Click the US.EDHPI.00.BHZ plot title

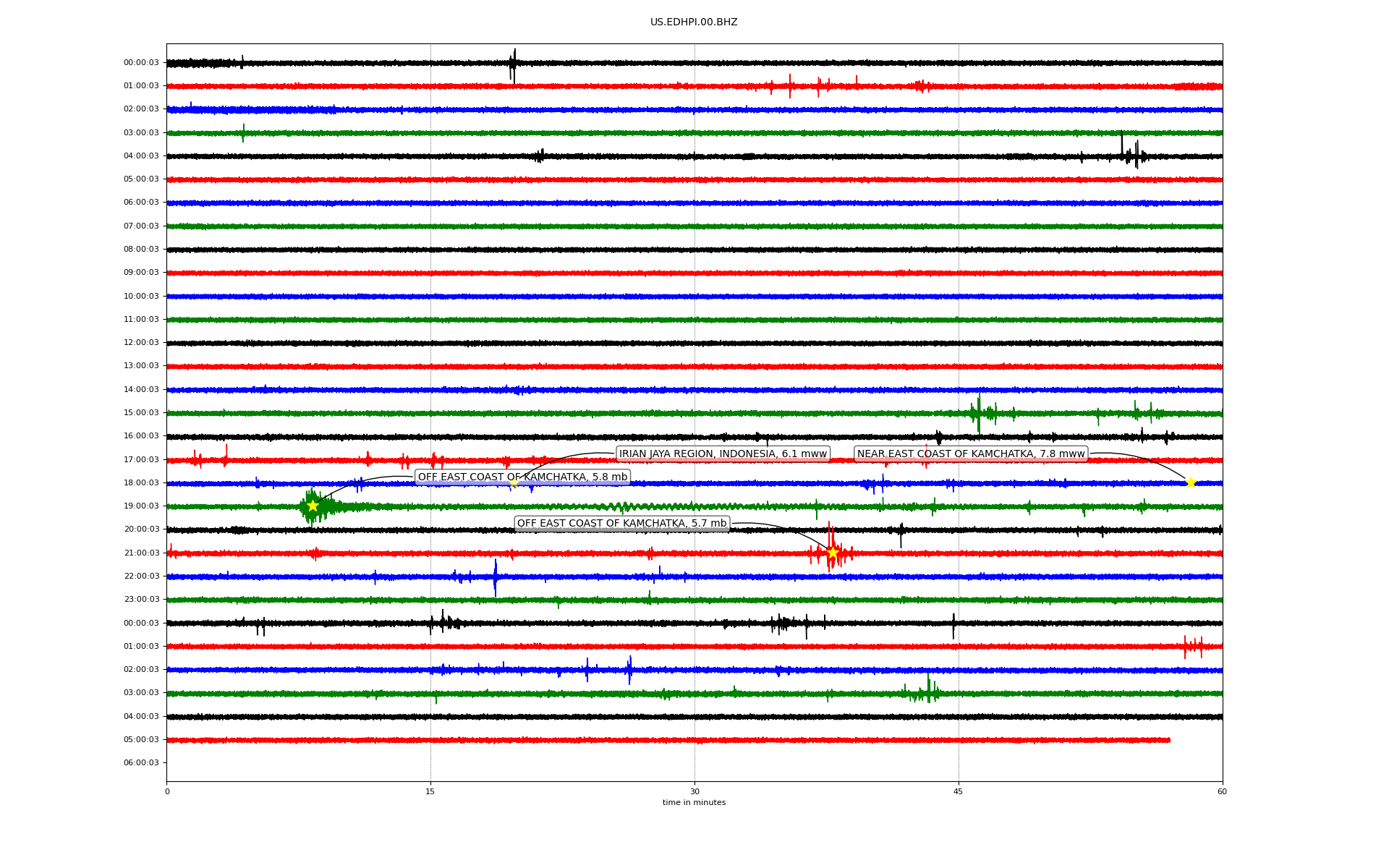click(x=694, y=22)
